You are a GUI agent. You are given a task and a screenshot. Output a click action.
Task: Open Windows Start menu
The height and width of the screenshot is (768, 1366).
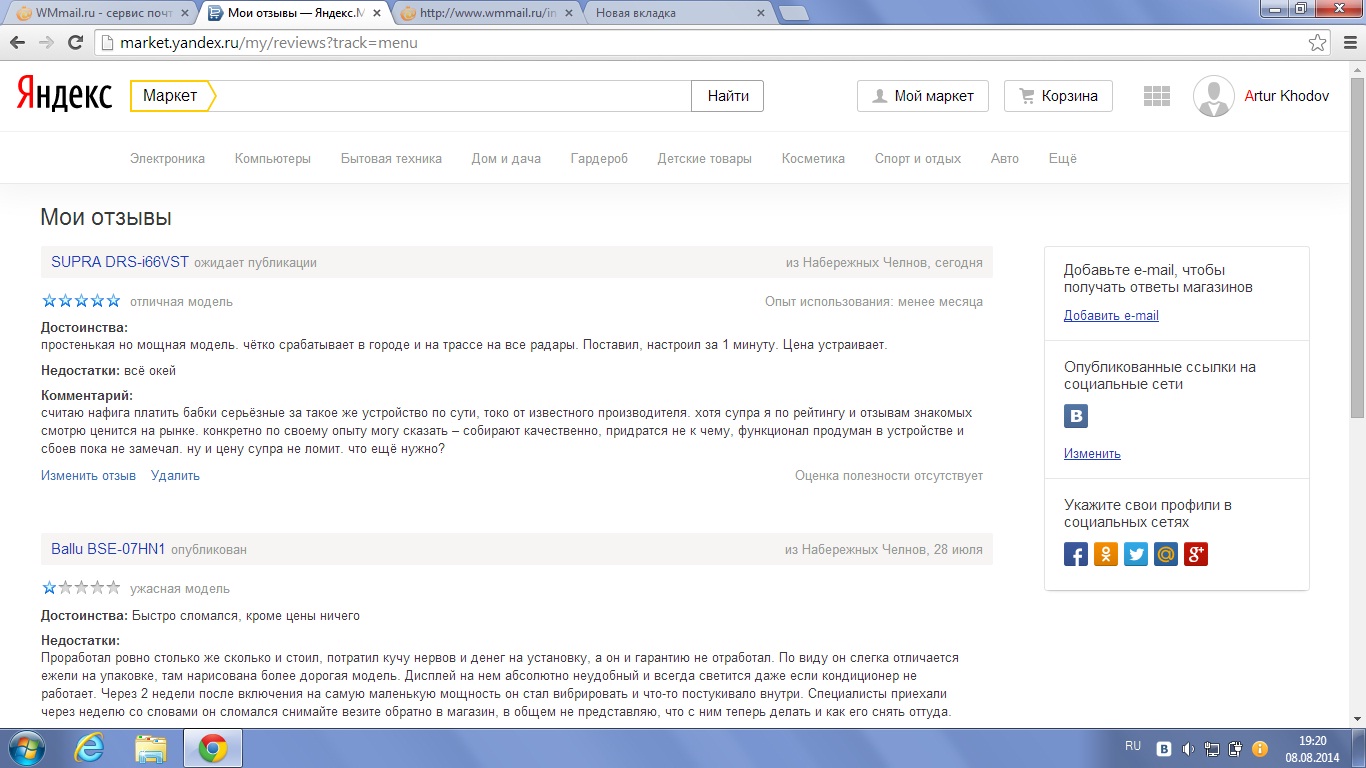coord(27,747)
